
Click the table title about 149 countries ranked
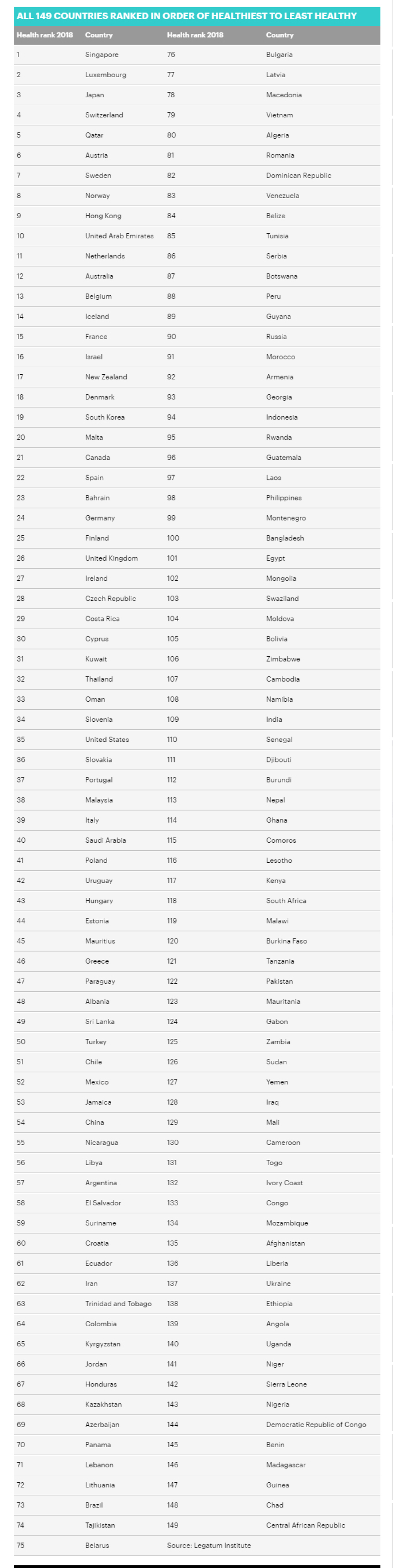point(186,16)
